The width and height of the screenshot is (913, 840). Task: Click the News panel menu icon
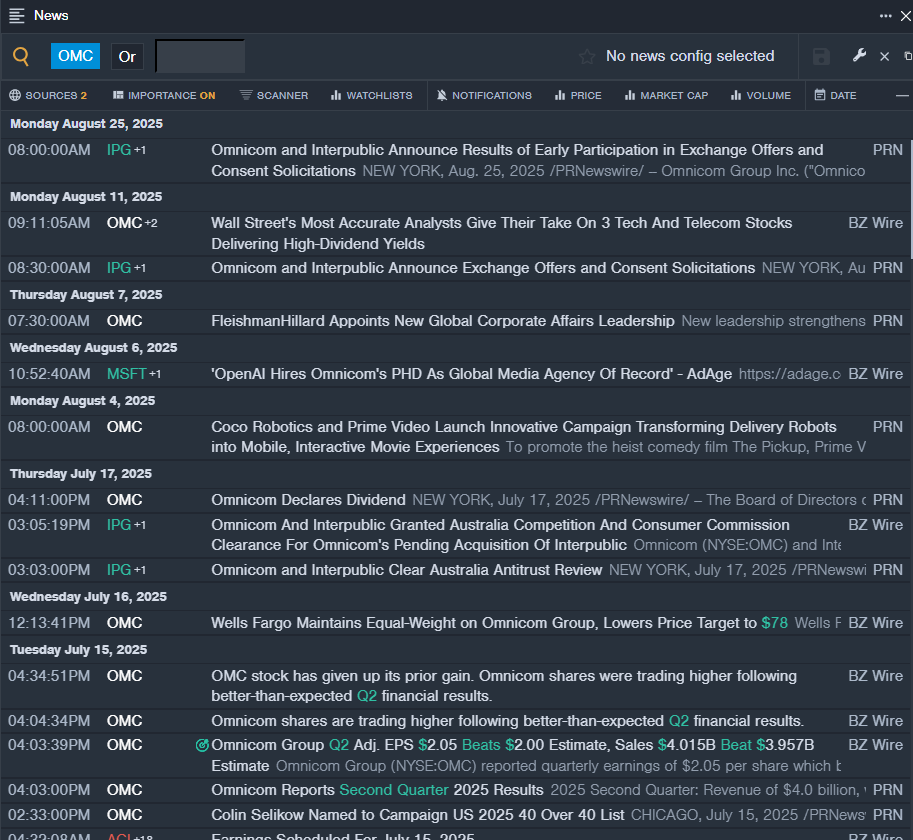coord(17,16)
